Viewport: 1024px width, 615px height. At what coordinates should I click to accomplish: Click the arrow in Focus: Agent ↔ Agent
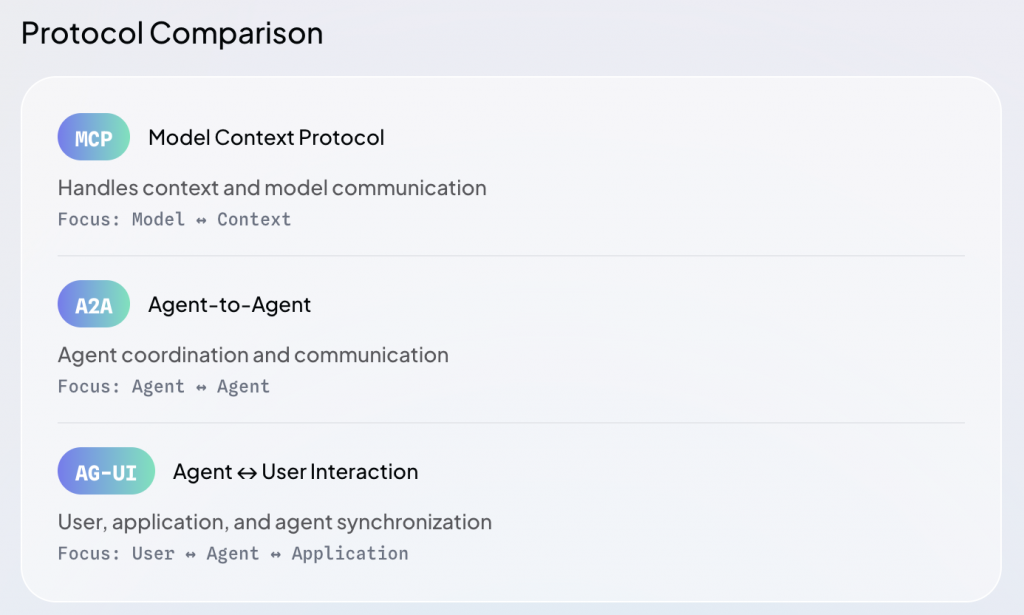coord(201,387)
